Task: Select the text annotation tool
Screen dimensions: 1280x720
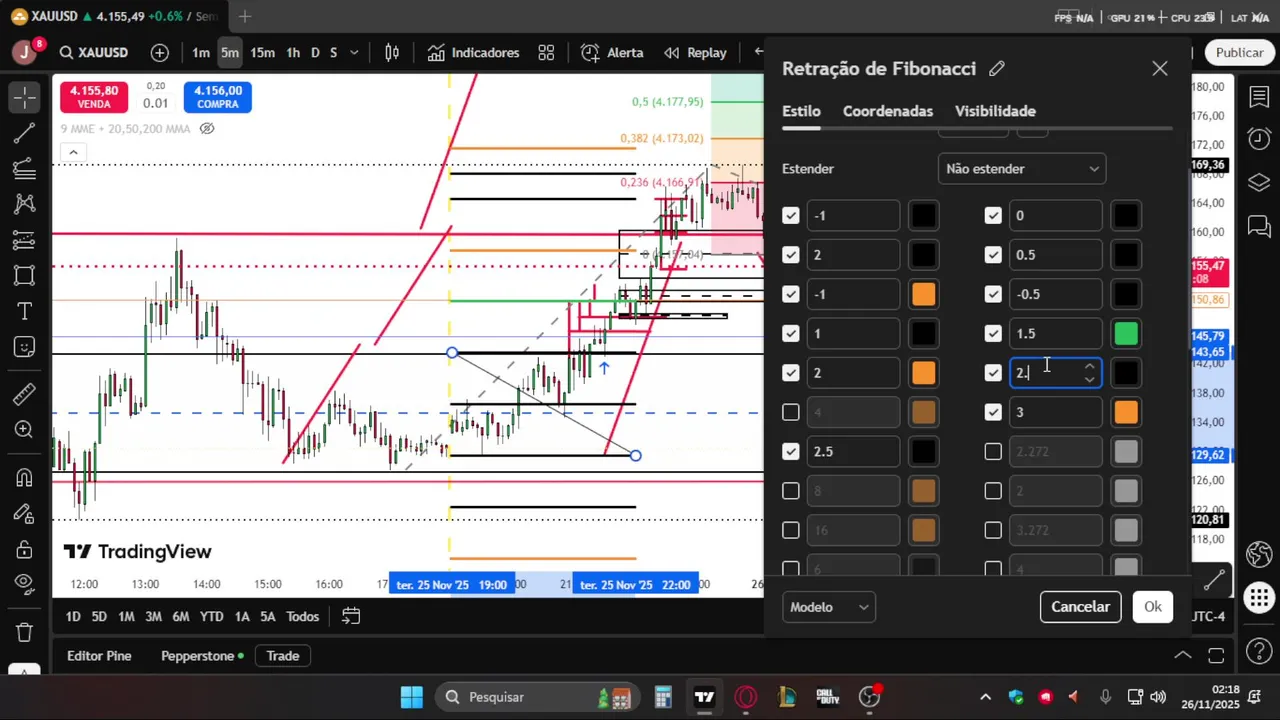Action: (x=25, y=311)
